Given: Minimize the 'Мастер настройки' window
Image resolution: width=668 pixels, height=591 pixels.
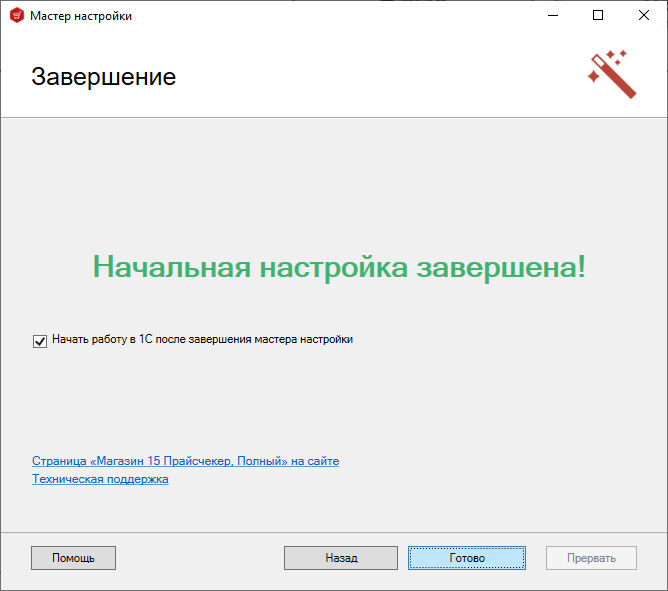Looking at the screenshot, I should click(553, 15).
